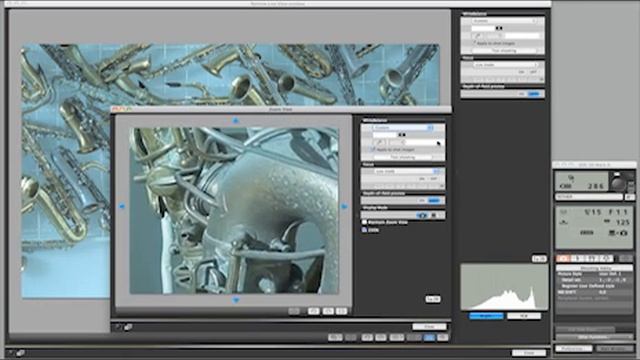Turn Focus ON in Zoom View panel
This screenshot has width=640, height=360.
422,178
